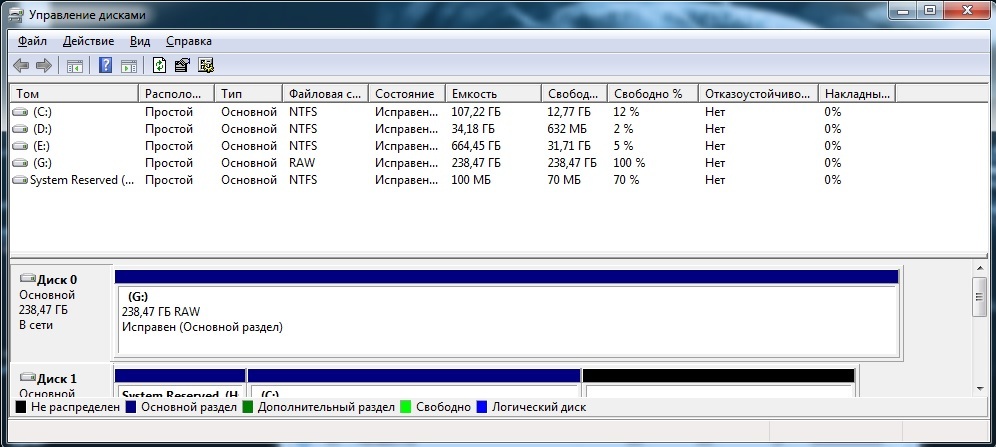Sort by the Свобод... column header
996x447 pixels.
[x=574, y=93]
